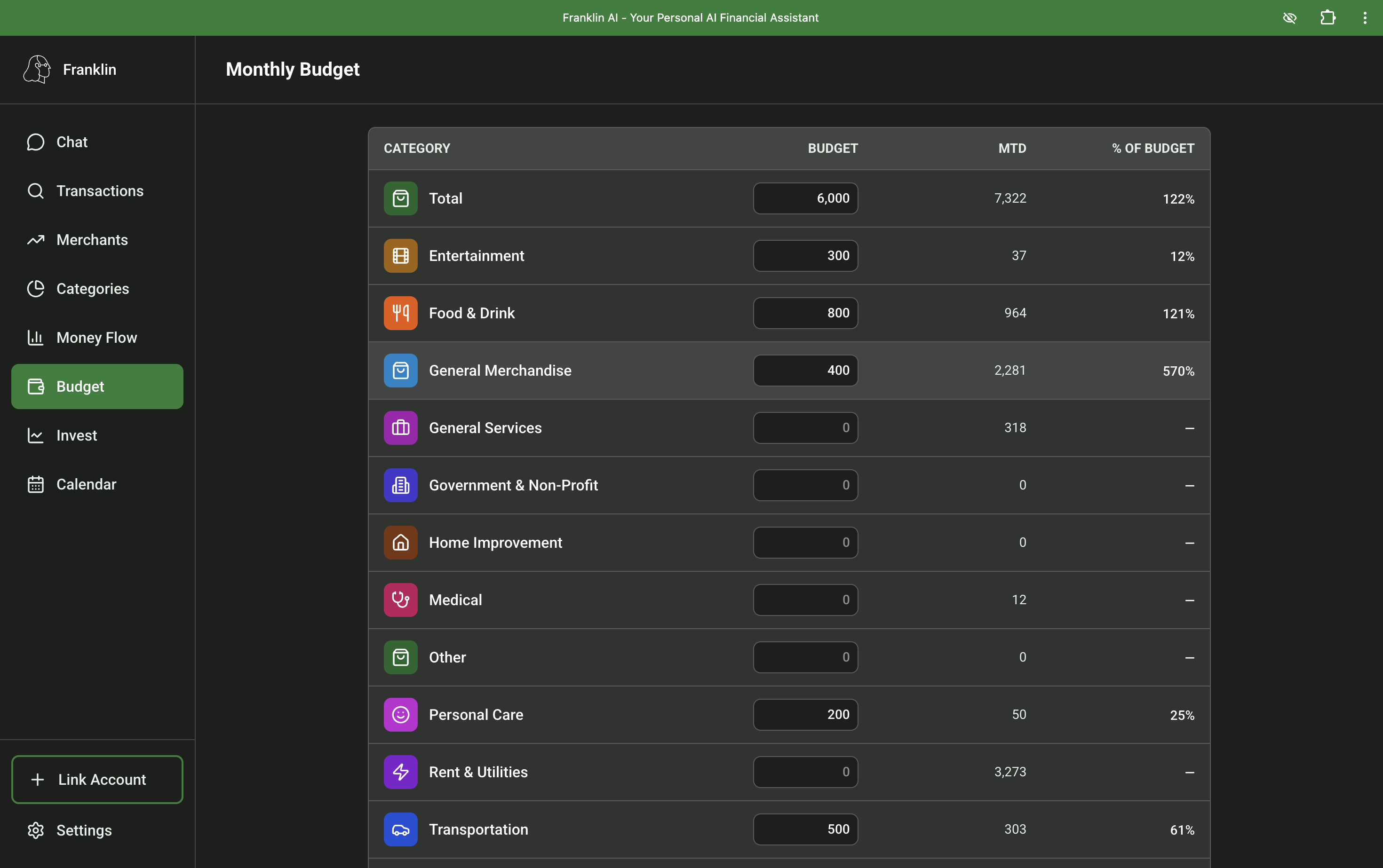Image resolution: width=1383 pixels, height=868 pixels.
Task: Edit the Food & Drink budget field
Action: [805, 313]
